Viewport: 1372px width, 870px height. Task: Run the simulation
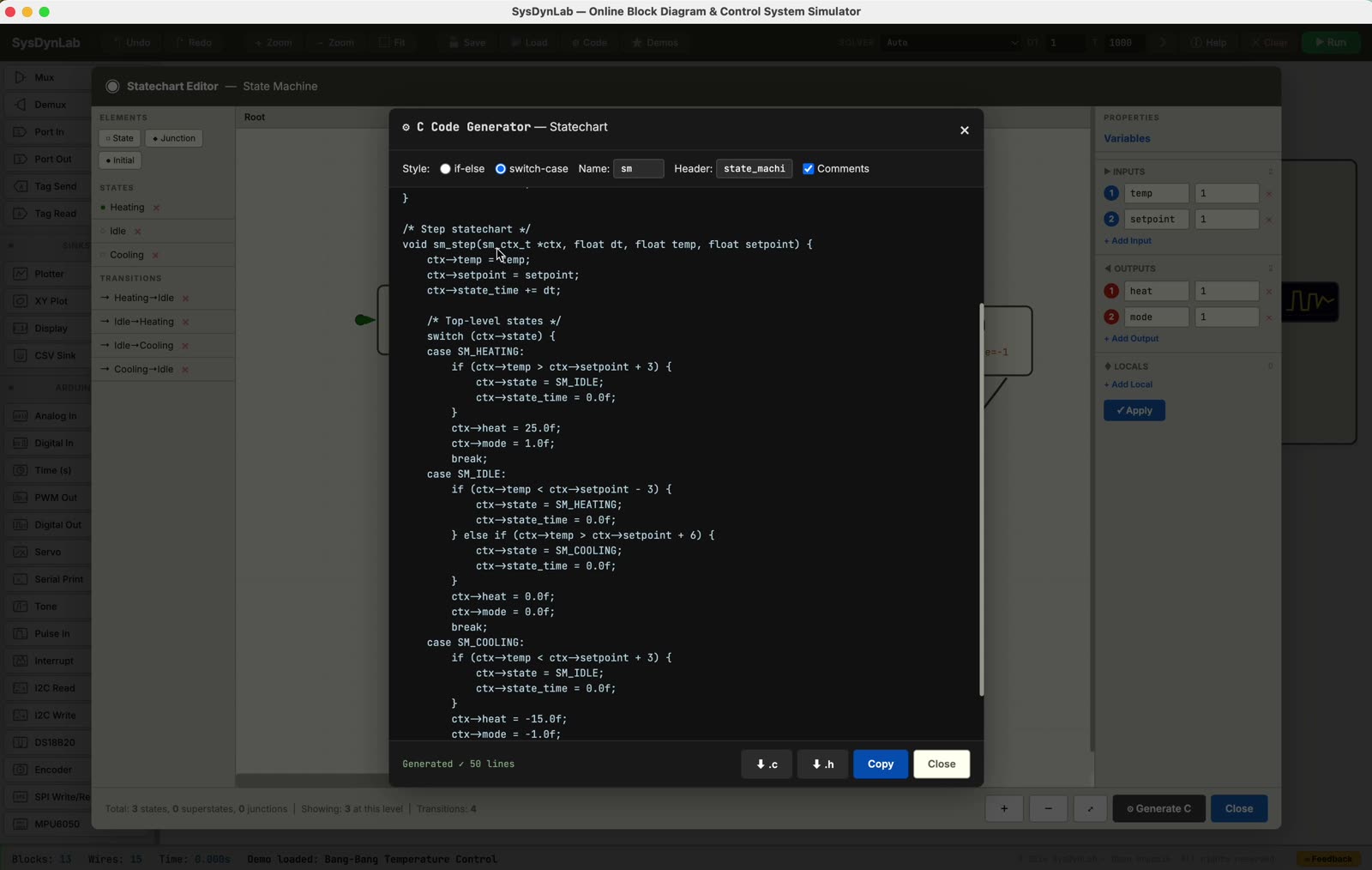1331,43
